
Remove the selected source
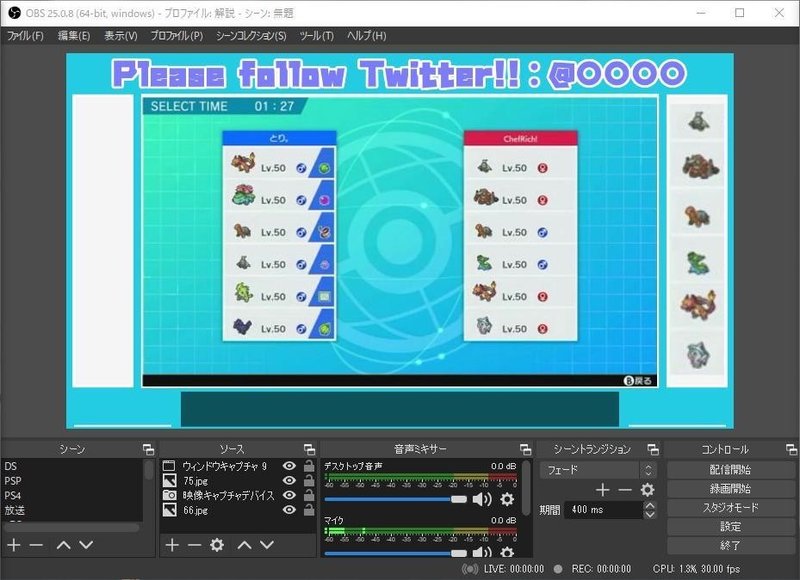[x=194, y=545]
